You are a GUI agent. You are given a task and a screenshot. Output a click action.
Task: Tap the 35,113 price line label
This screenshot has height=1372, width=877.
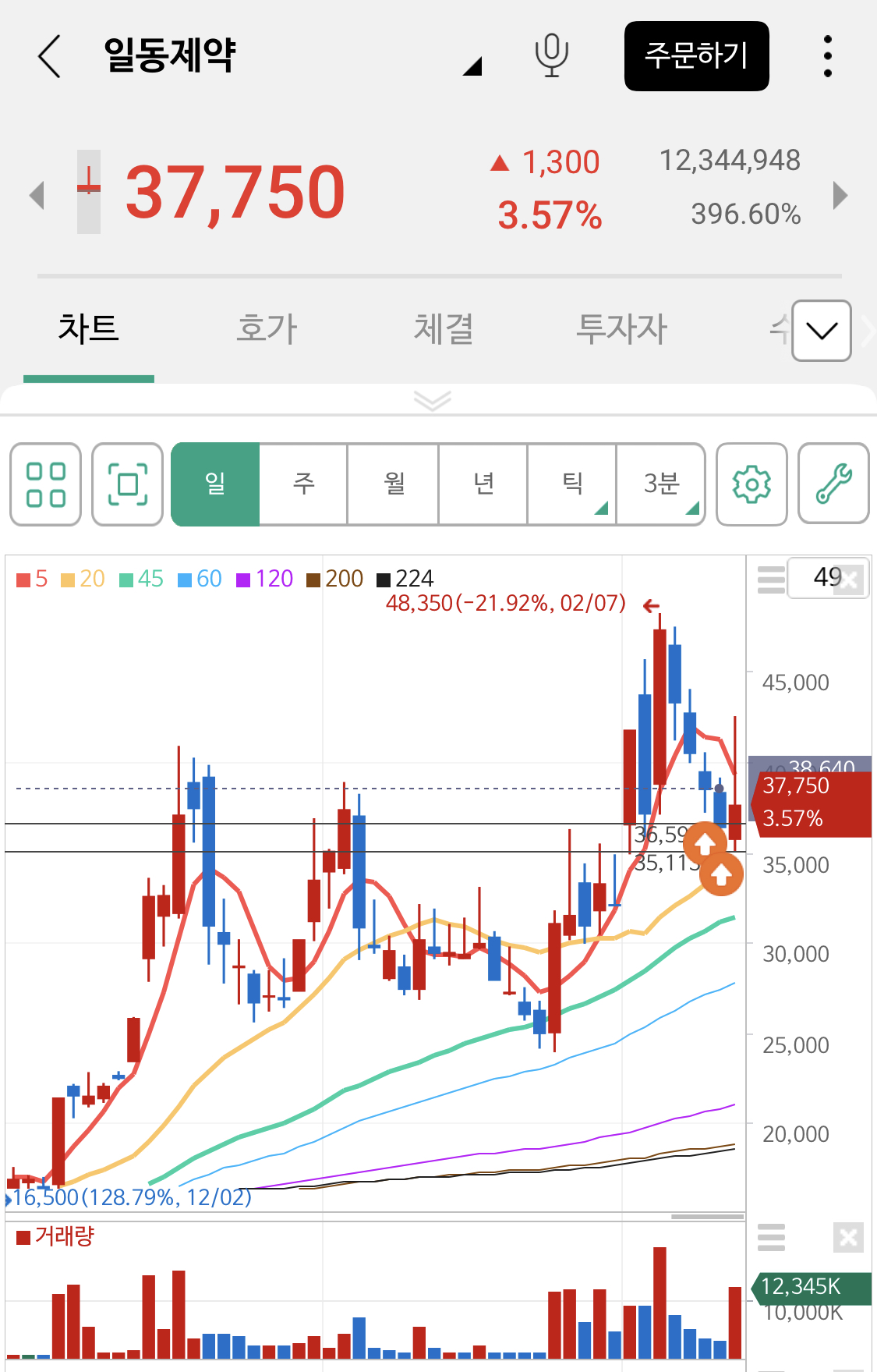[x=667, y=863]
